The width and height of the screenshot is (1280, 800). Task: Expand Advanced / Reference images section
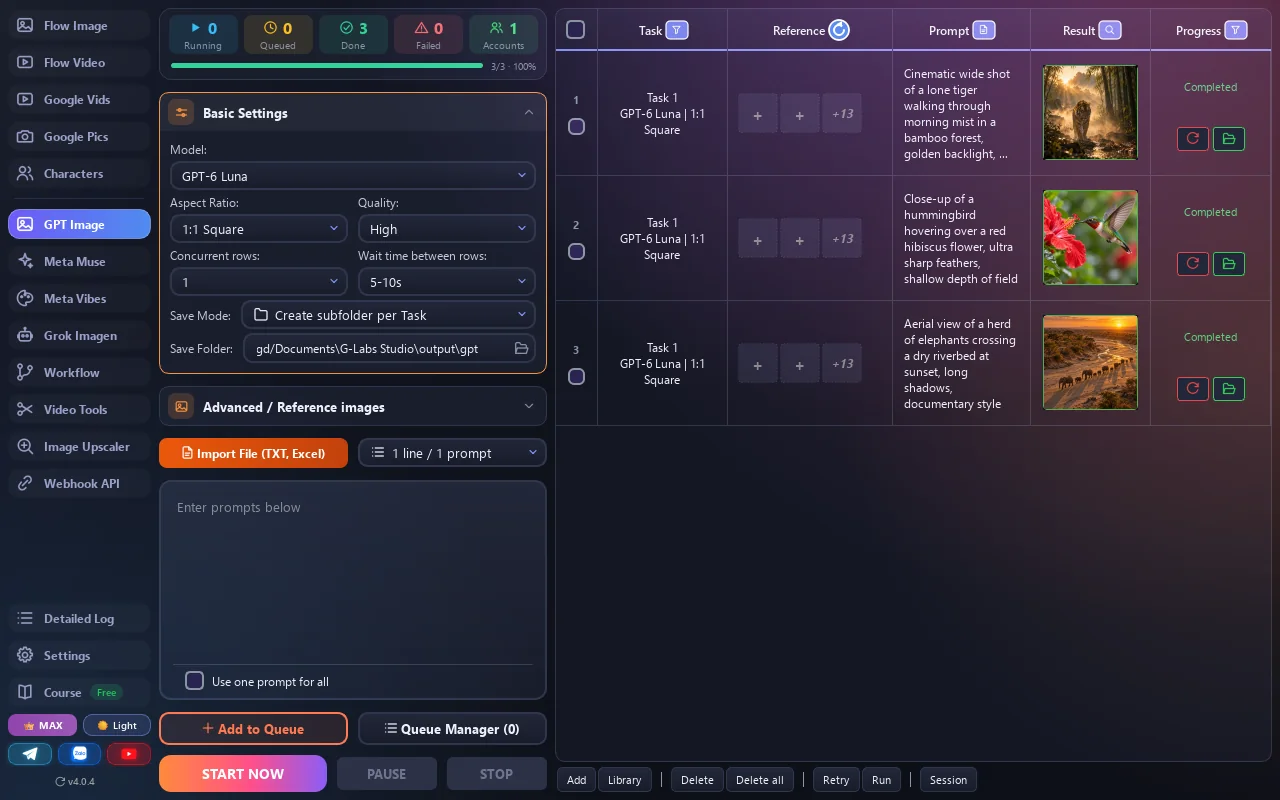353,407
